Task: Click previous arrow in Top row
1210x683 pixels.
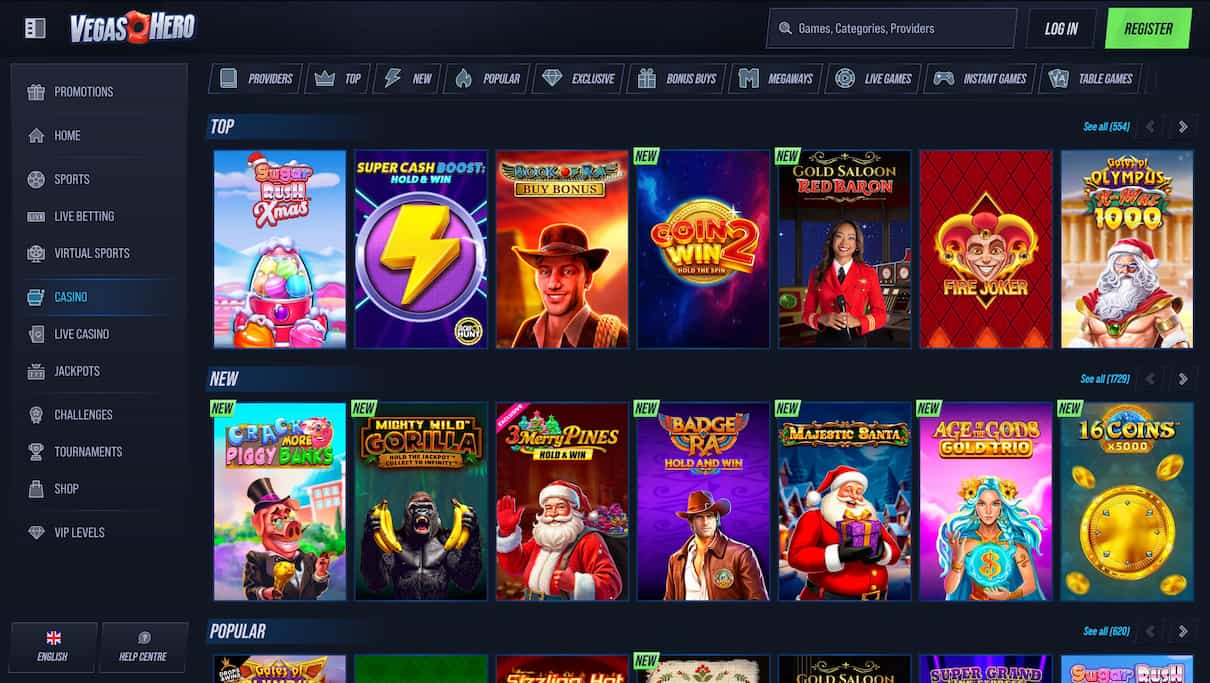Action: click(1151, 127)
